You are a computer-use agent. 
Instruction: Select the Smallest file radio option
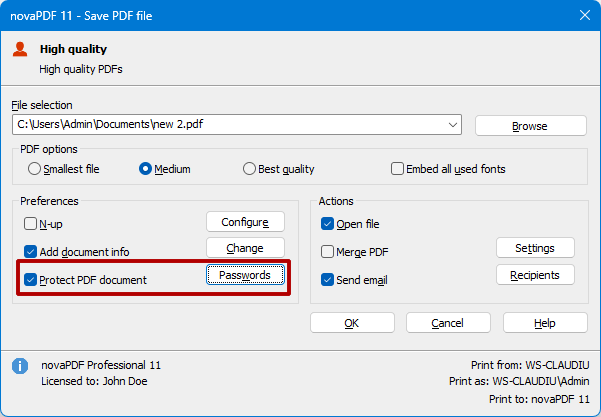coord(35,169)
